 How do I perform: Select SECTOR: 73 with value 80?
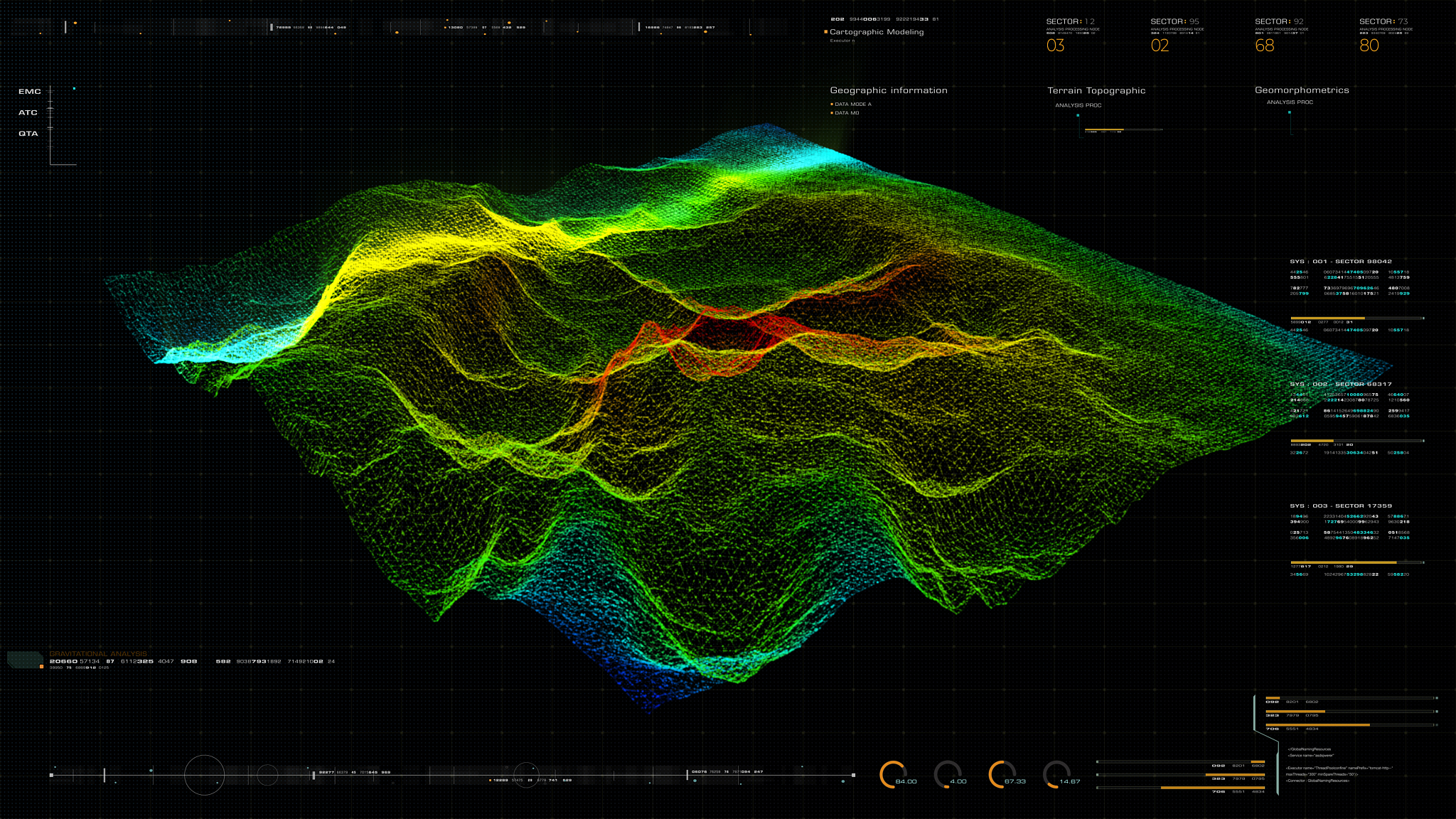click(1369, 45)
